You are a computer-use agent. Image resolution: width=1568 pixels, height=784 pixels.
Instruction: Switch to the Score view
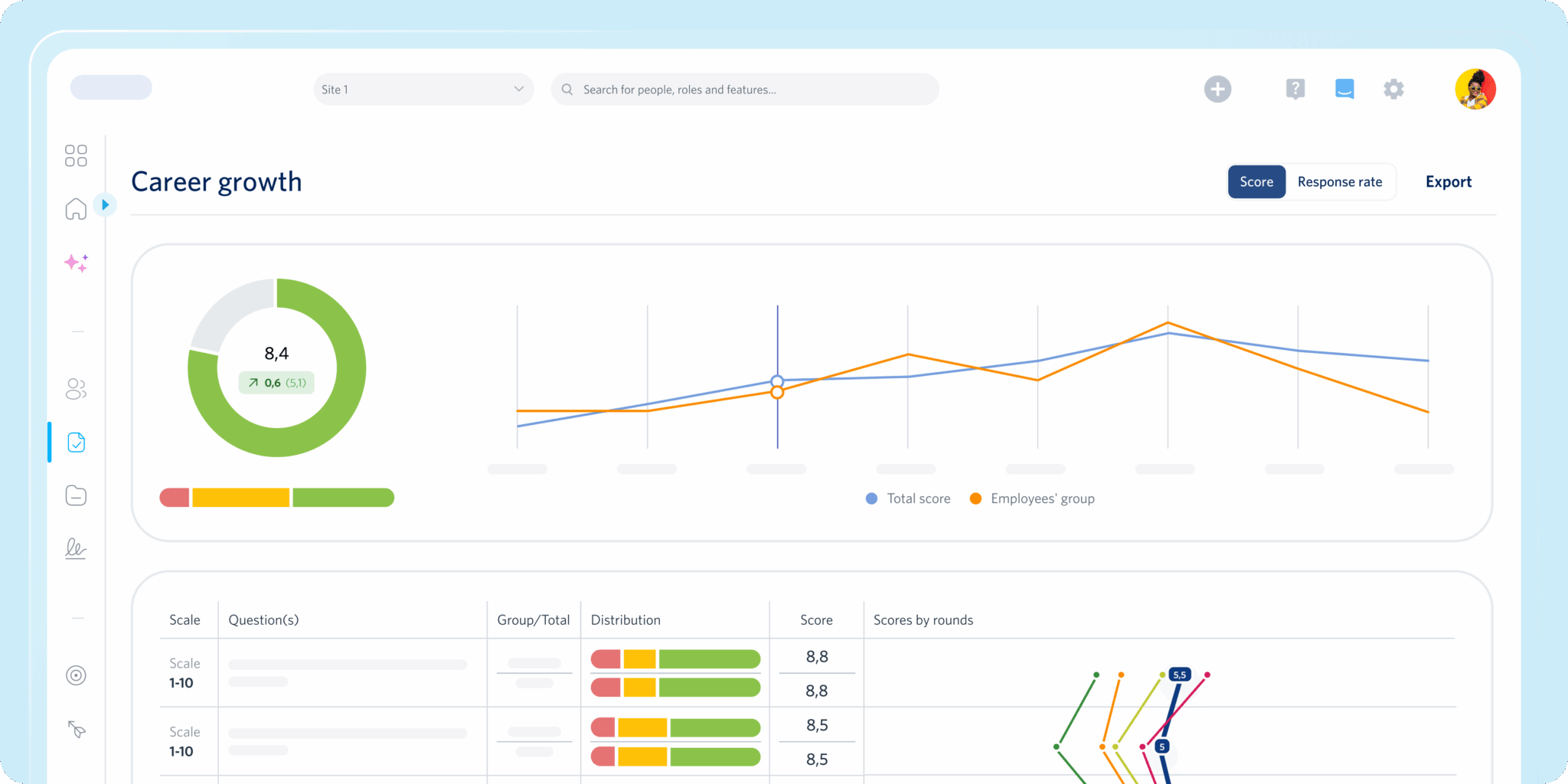(1256, 182)
